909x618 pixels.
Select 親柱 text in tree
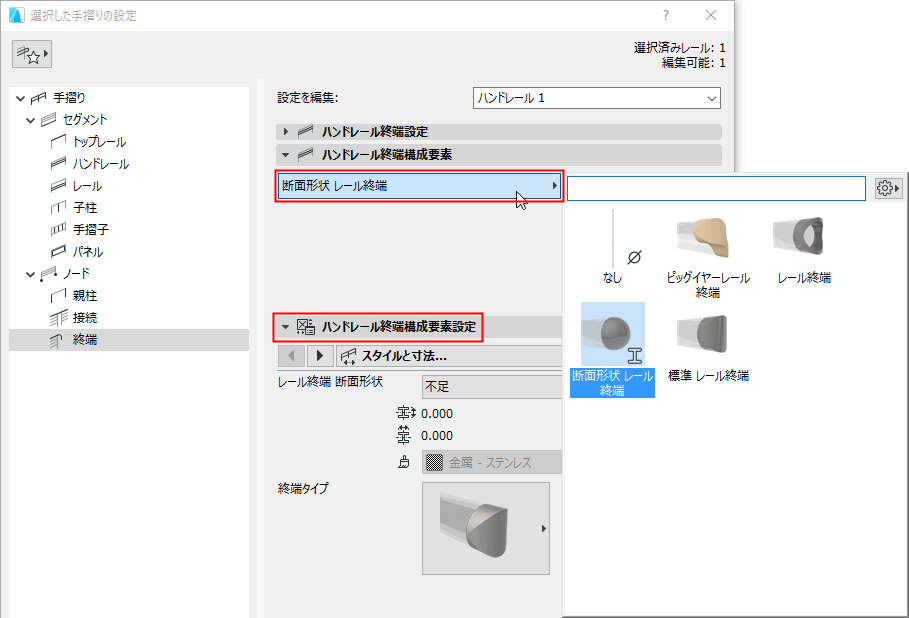click(85, 296)
